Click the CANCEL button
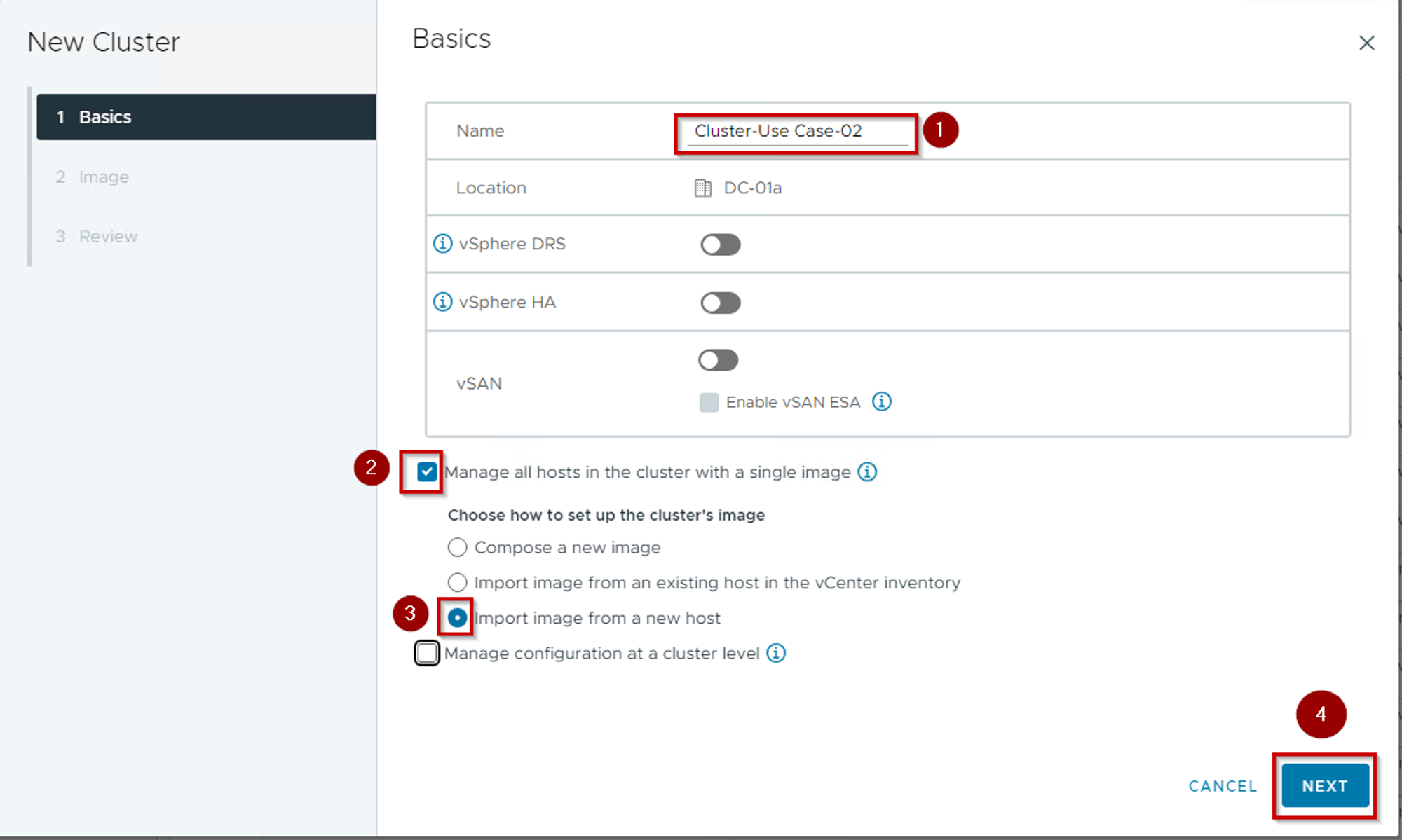This screenshot has width=1402, height=840. pyautogui.click(x=1223, y=786)
